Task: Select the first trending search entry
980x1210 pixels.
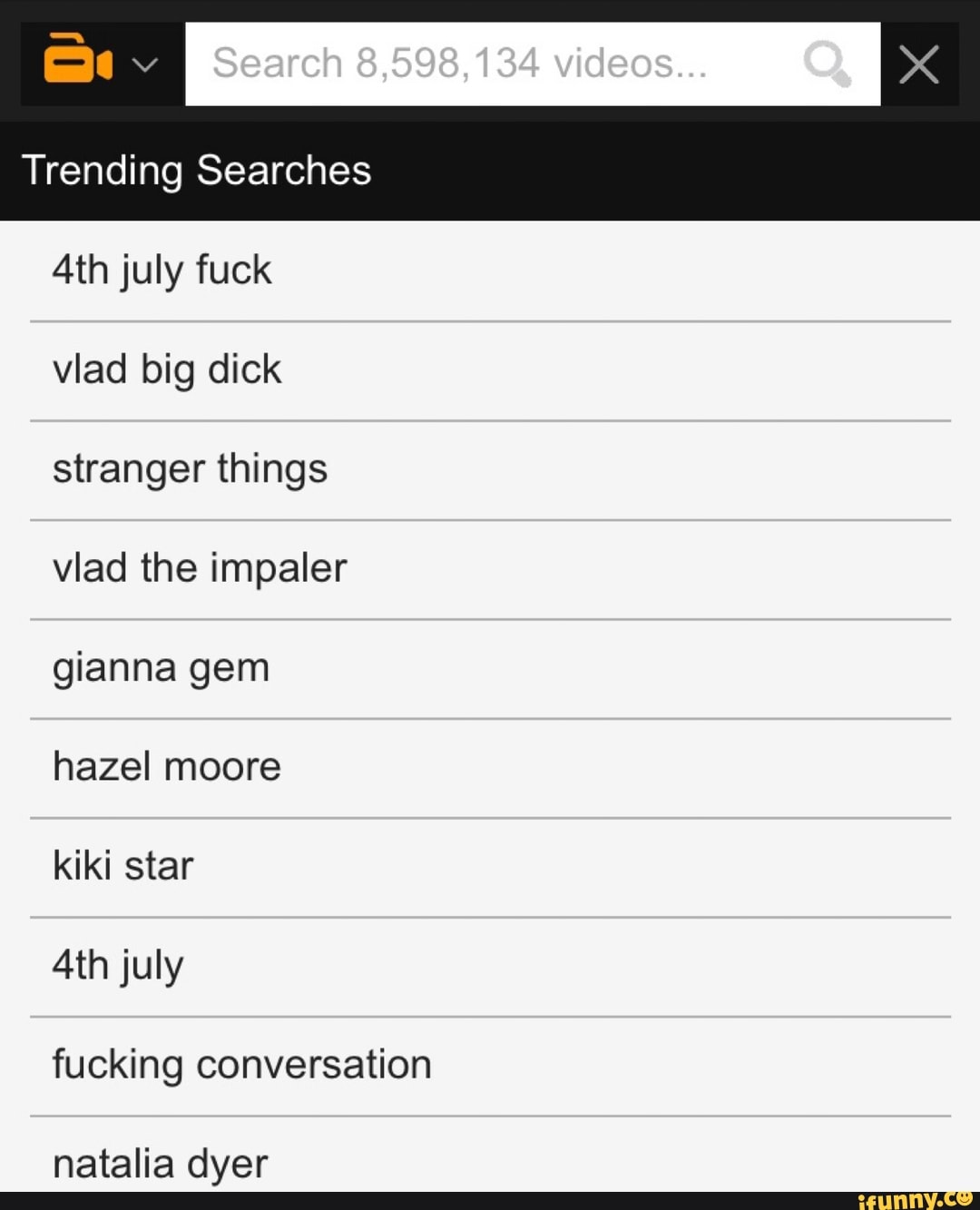Action: 162,271
